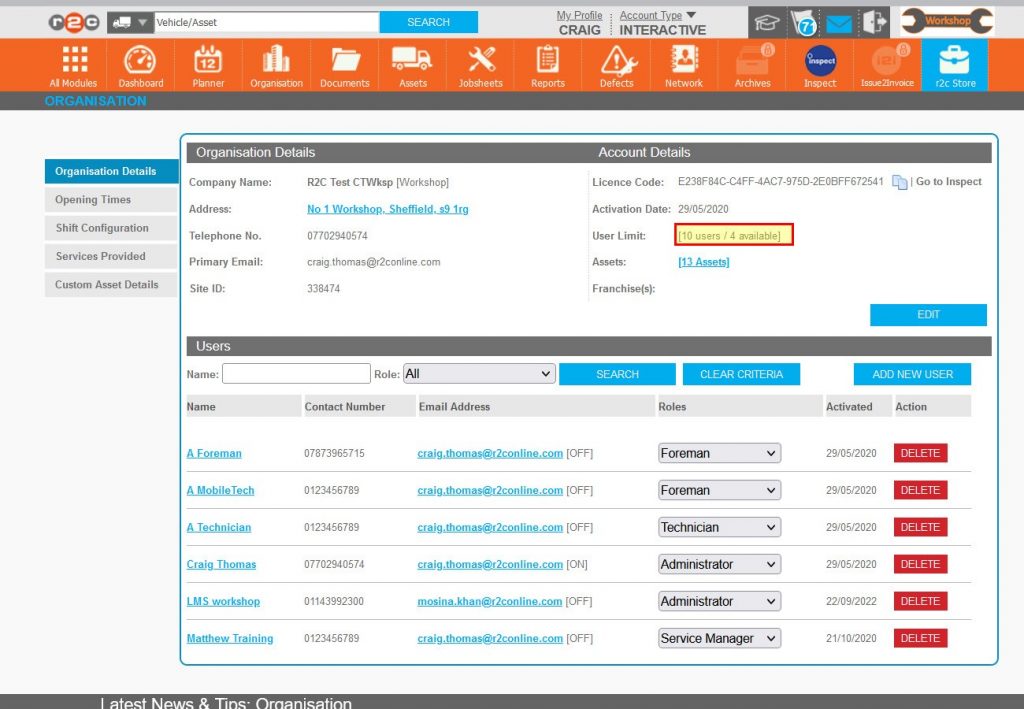Click inside the Name search field

tap(295, 373)
